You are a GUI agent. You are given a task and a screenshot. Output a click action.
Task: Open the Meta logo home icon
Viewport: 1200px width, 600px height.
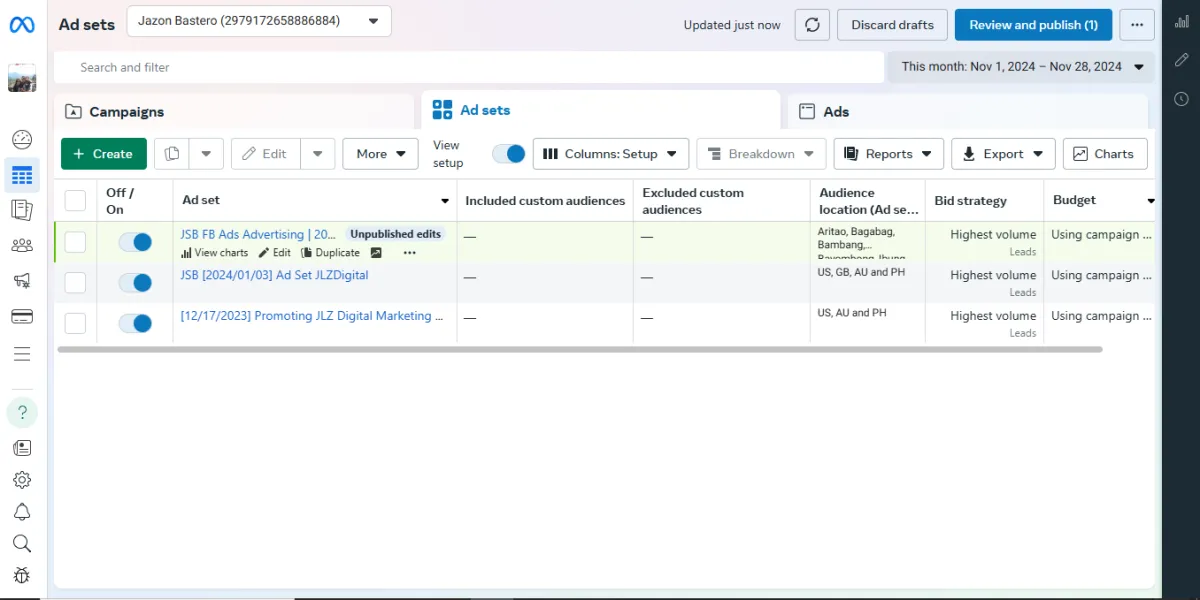click(22, 25)
